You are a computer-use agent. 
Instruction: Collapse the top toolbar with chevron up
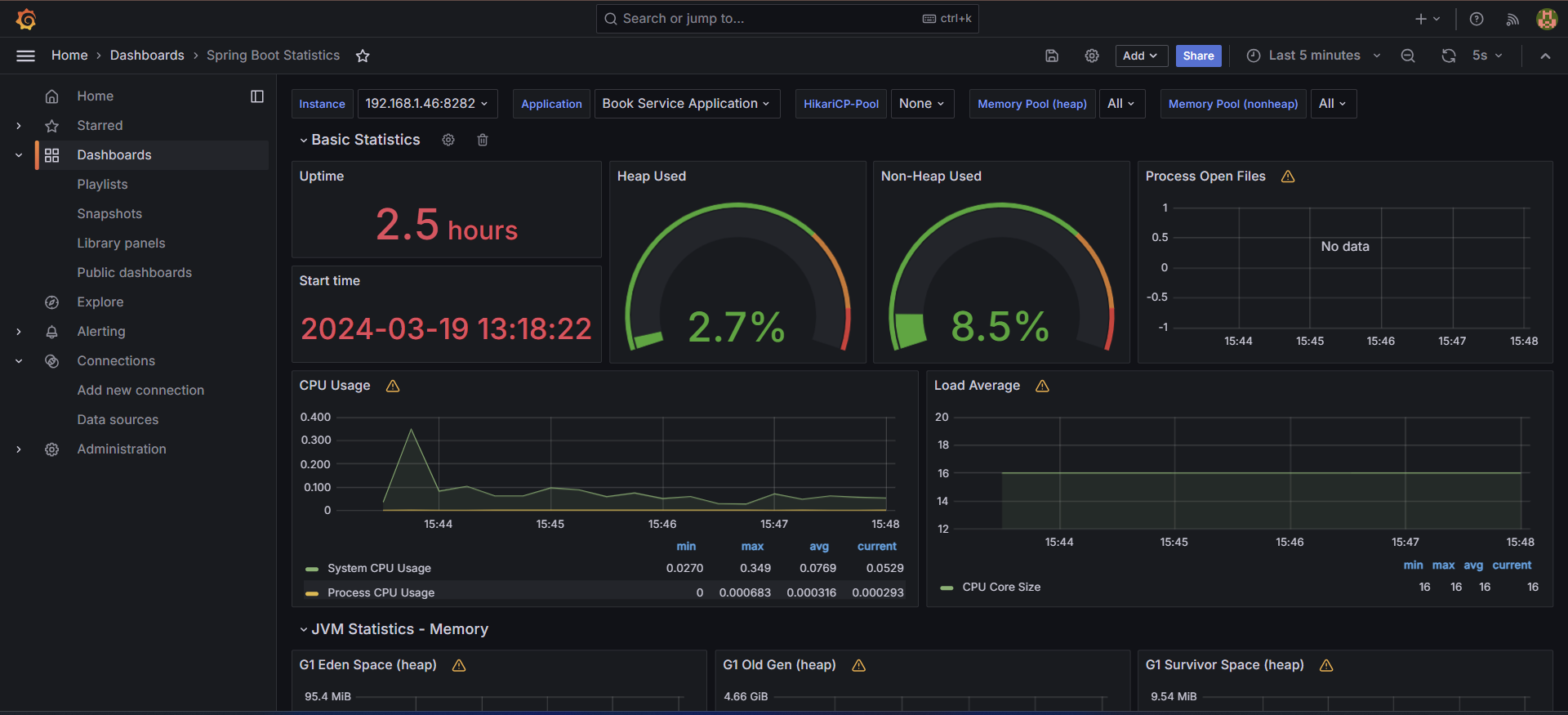click(1545, 56)
